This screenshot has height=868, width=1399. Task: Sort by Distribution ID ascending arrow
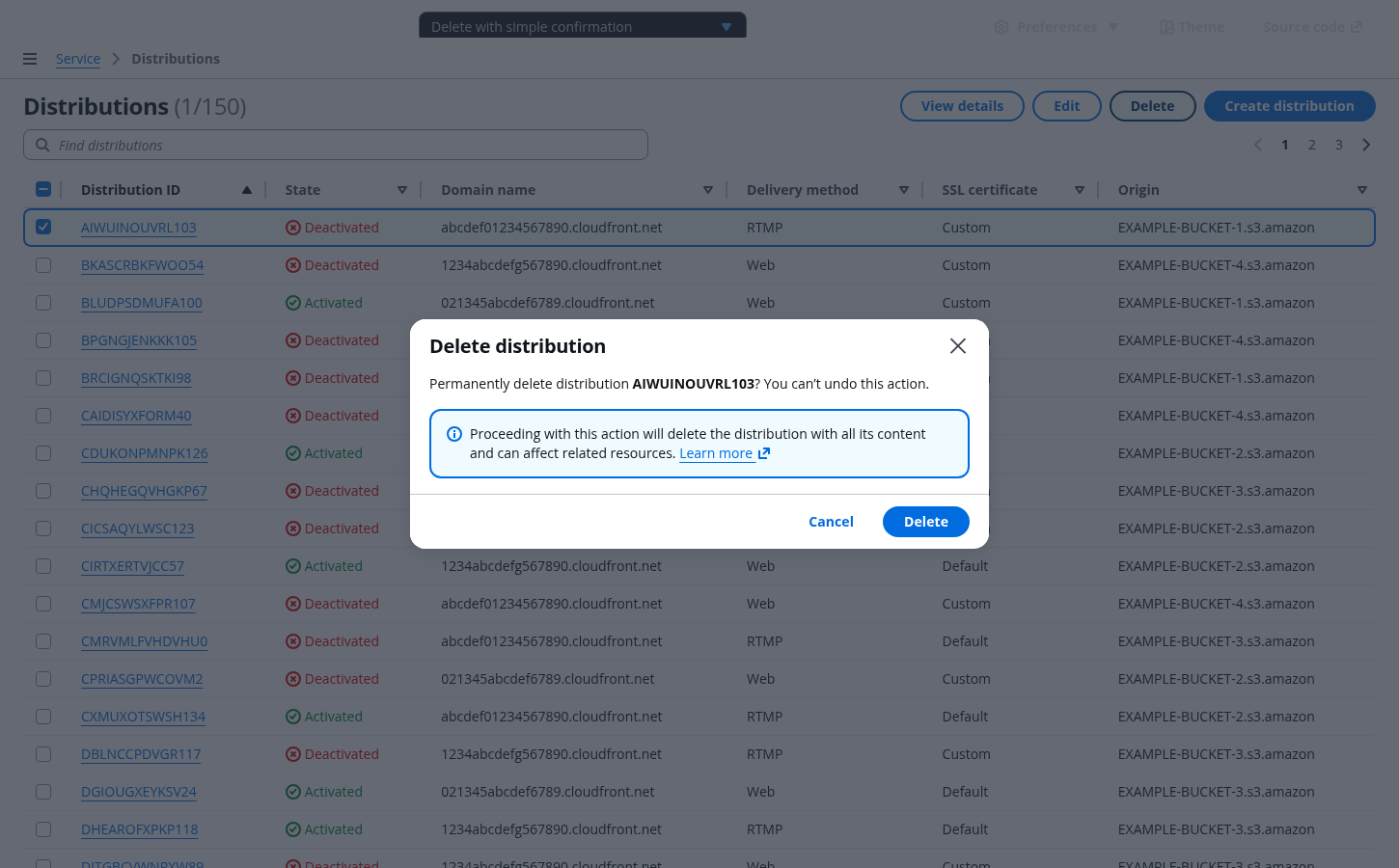pos(247,190)
